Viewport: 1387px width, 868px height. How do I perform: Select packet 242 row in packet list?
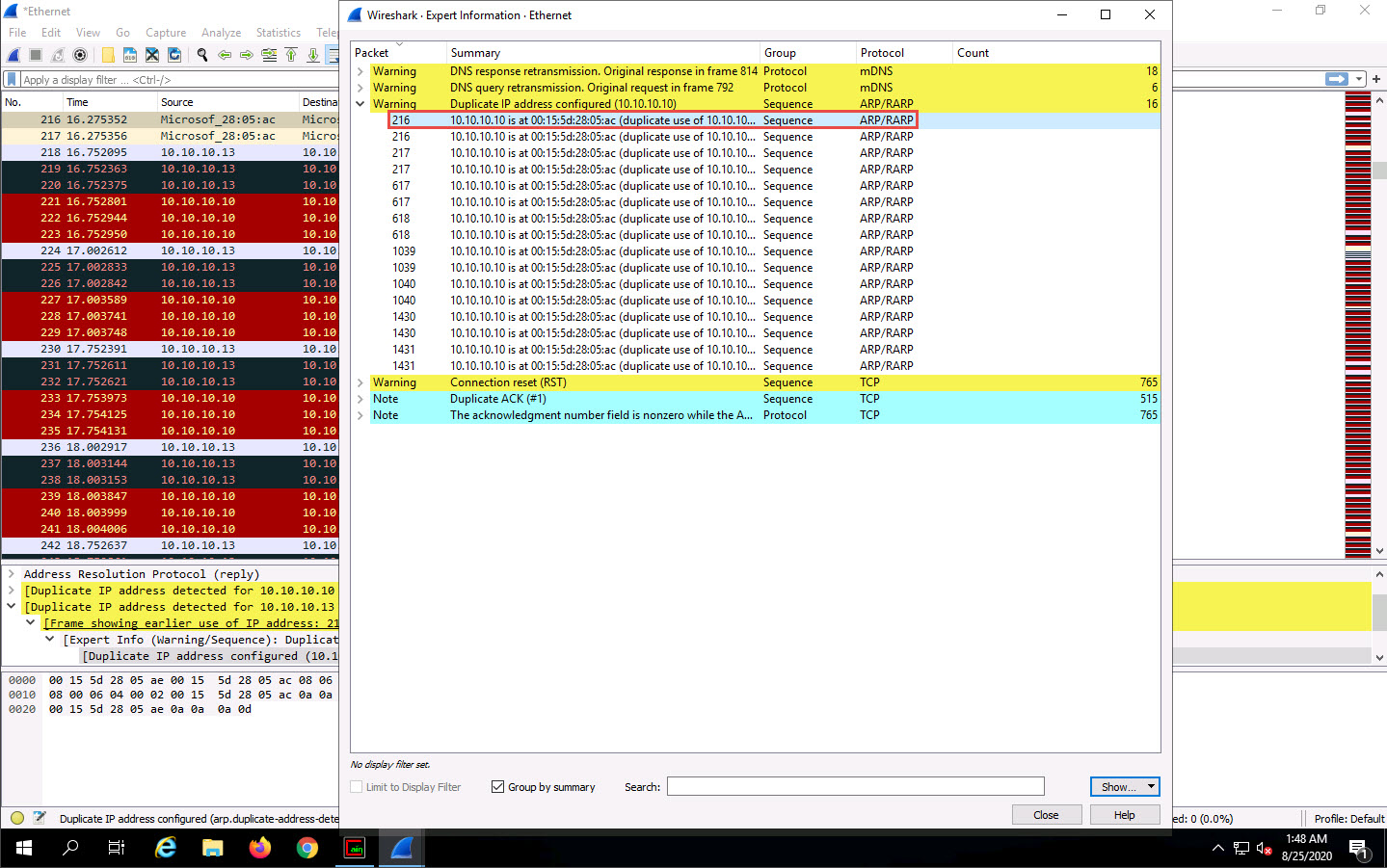(x=170, y=545)
